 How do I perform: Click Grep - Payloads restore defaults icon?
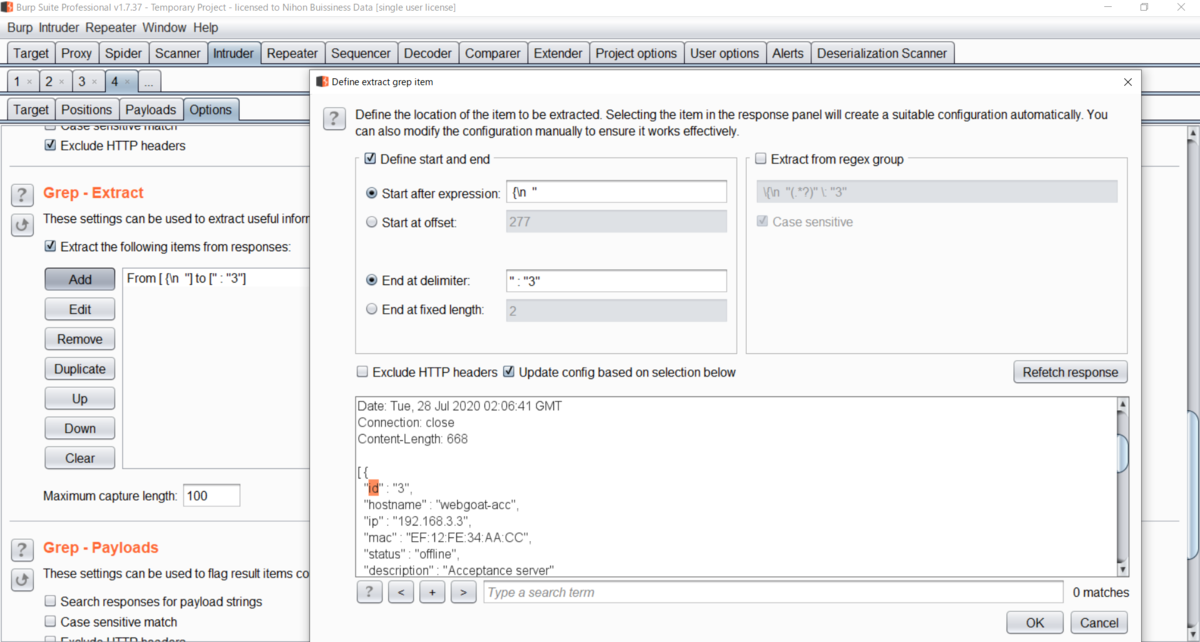22,580
